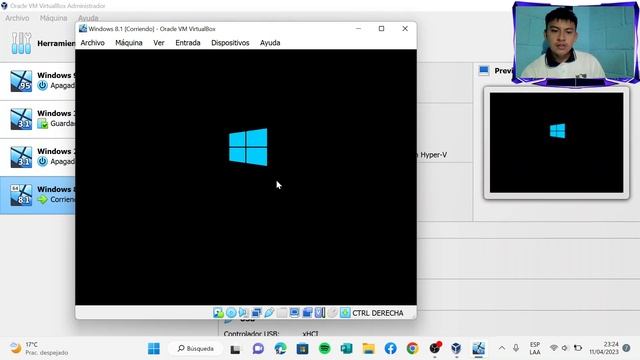This screenshot has width=640, height=360.
Task: Open Máquina menu in VirtualBox Administrador window
Action: [53, 18]
